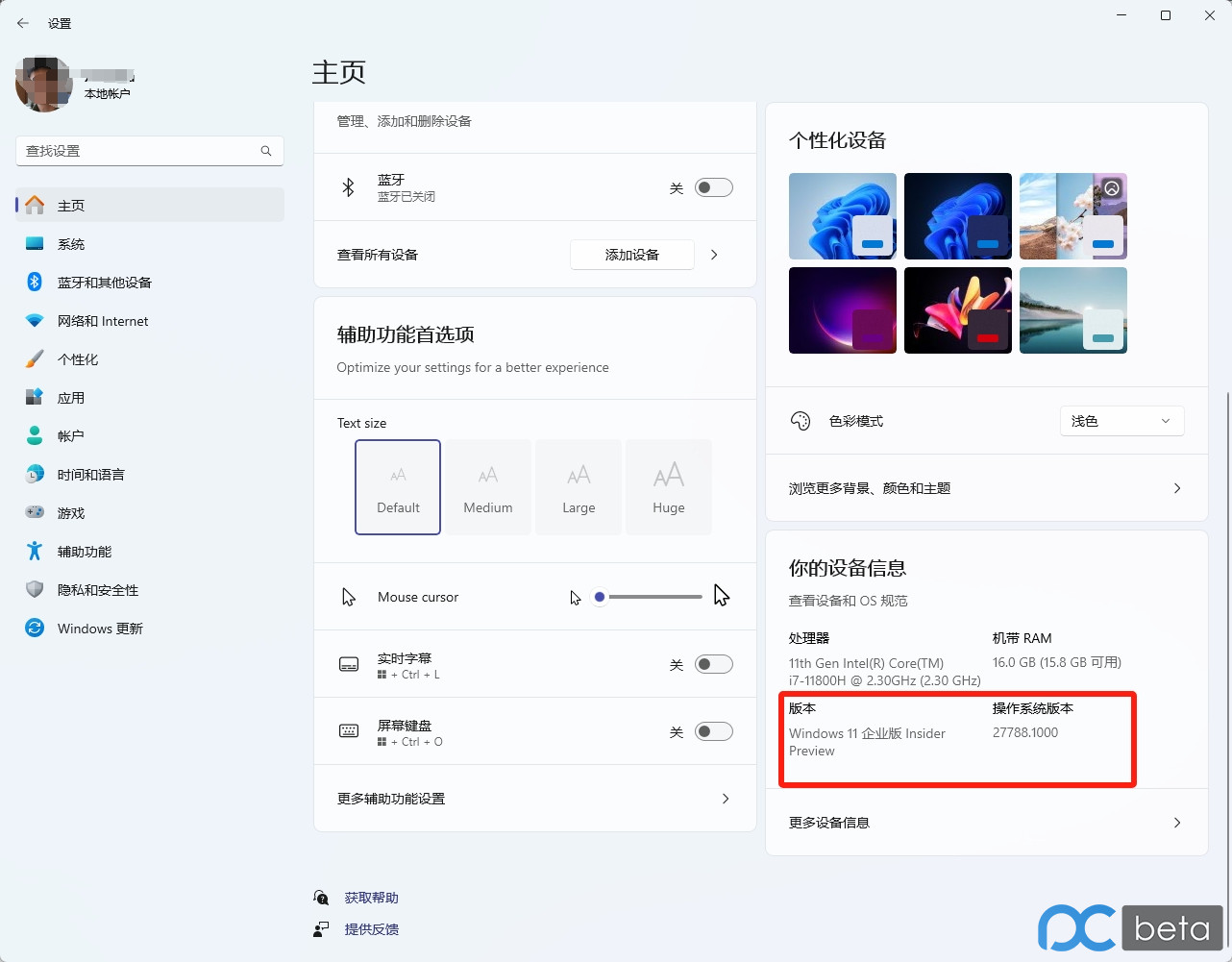Open 更多辅助功能设置 chevron

pyautogui.click(x=726, y=799)
